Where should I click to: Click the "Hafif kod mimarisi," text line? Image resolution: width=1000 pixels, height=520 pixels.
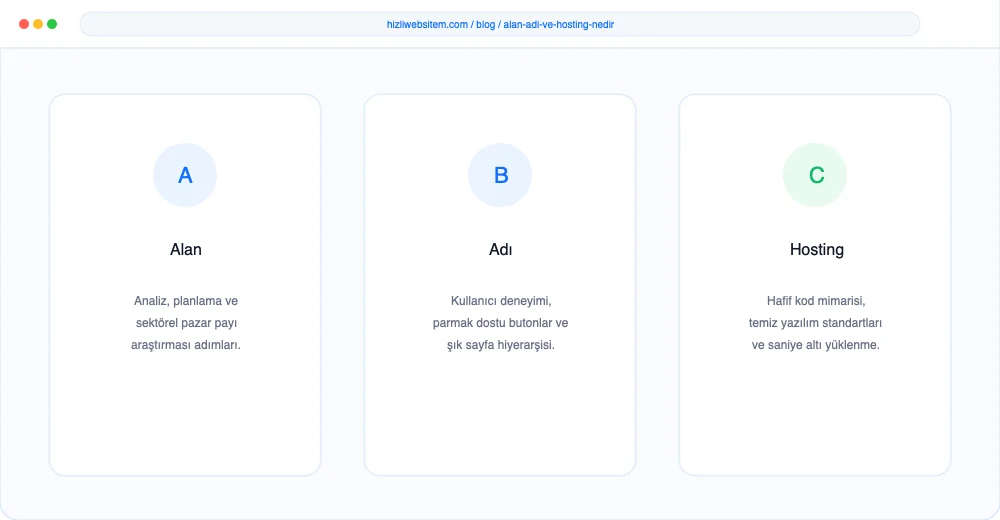816,301
